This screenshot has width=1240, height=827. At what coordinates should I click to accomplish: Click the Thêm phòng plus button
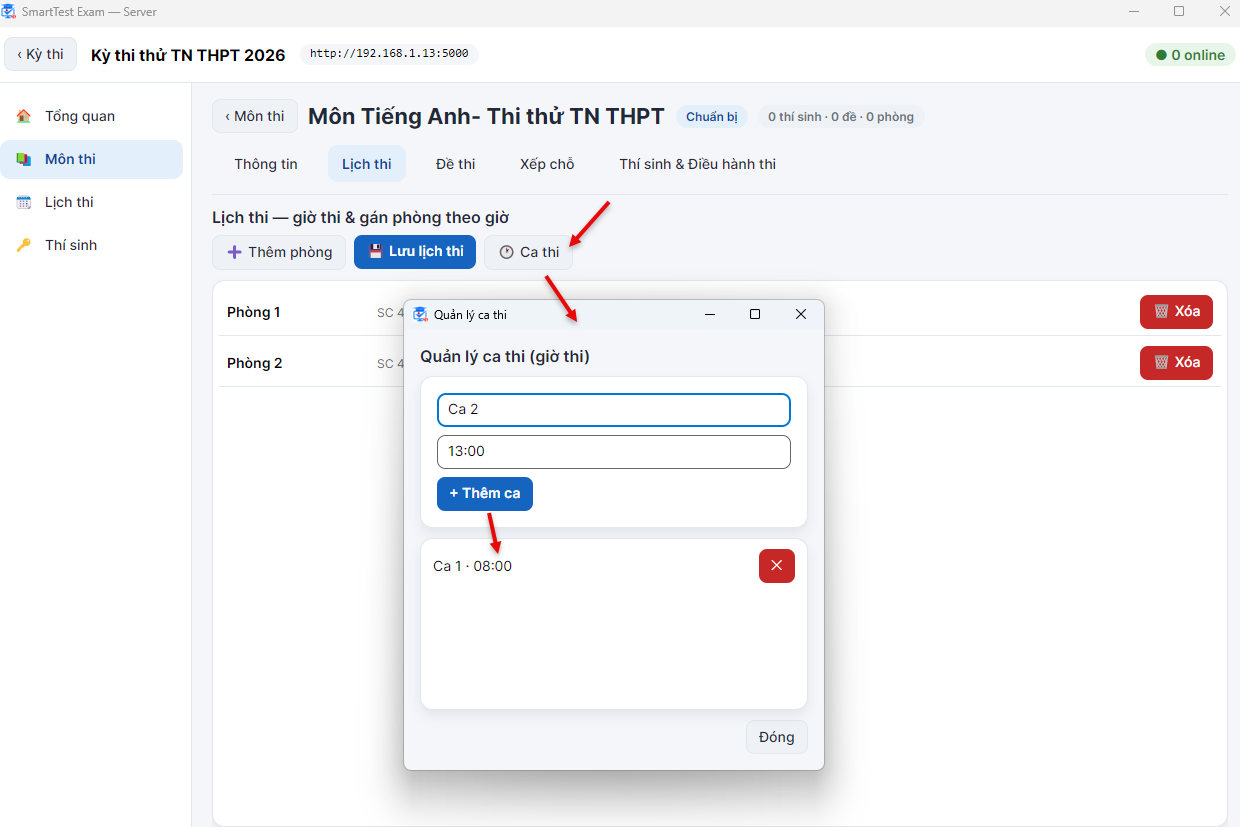pyautogui.click(x=279, y=252)
